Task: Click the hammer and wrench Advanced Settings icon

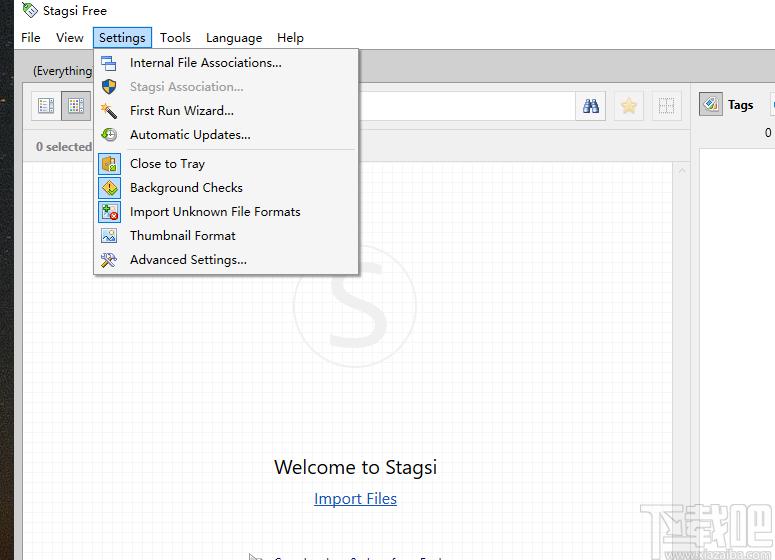Action: [109, 260]
